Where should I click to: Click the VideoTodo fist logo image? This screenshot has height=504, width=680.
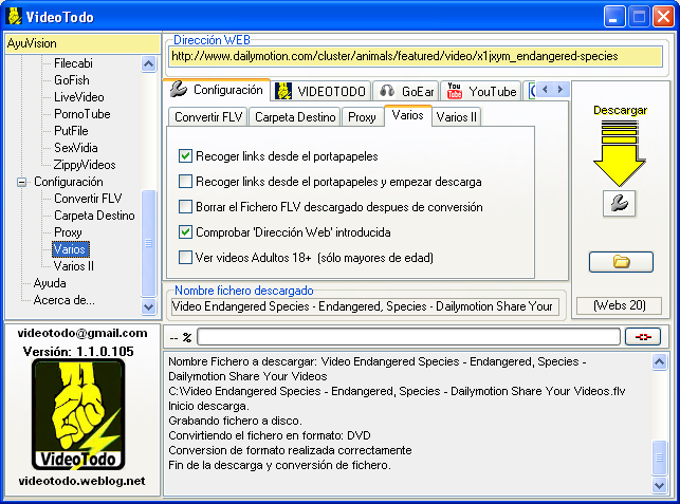point(78,415)
